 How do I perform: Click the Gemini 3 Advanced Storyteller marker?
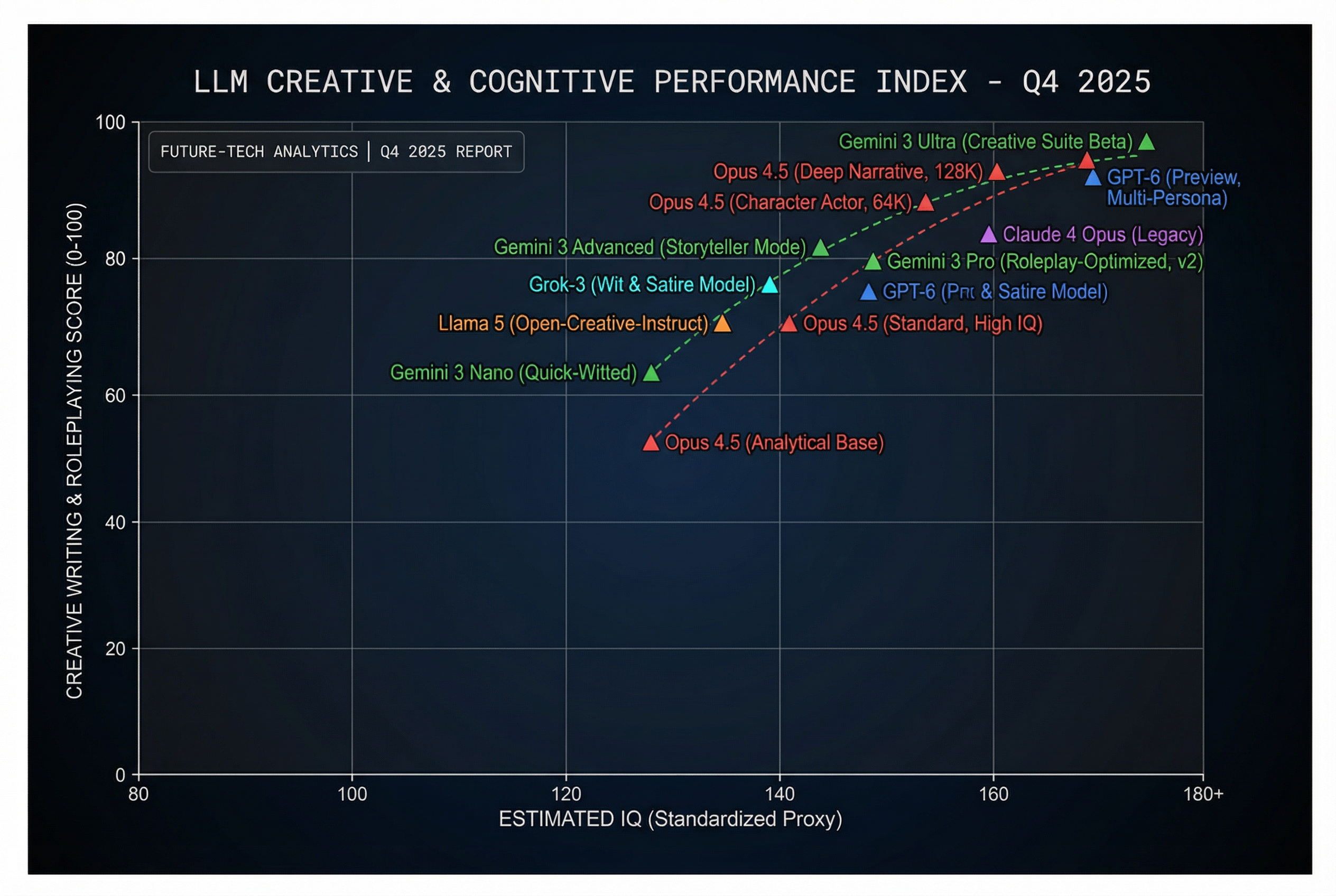click(x=820, y=249)
